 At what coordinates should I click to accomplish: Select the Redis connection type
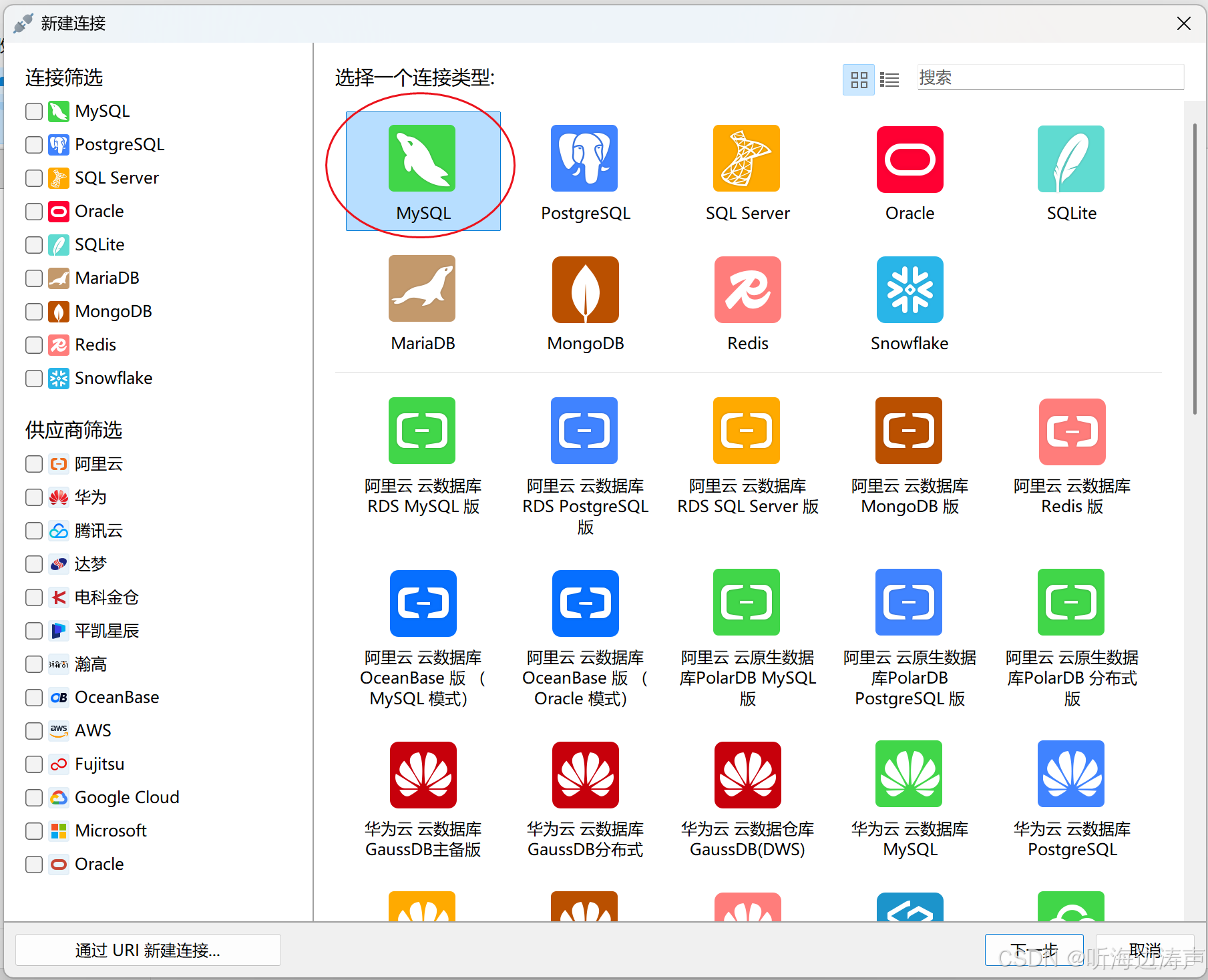pos(746,300)
